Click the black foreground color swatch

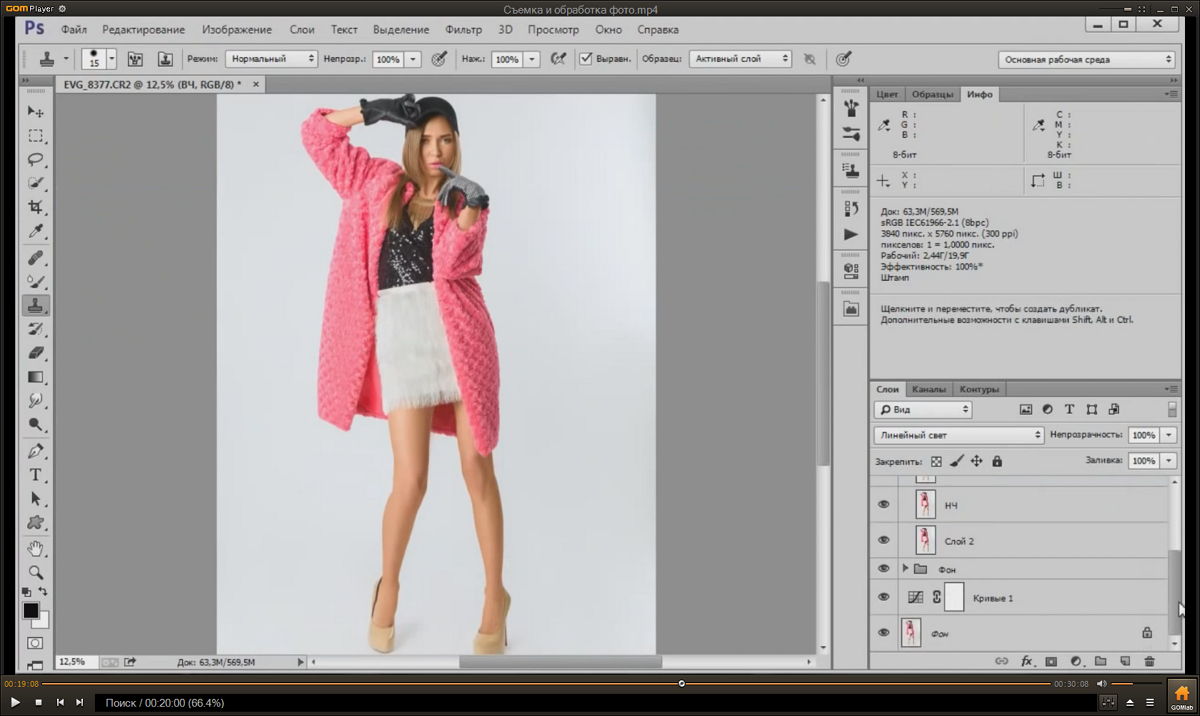31,610
